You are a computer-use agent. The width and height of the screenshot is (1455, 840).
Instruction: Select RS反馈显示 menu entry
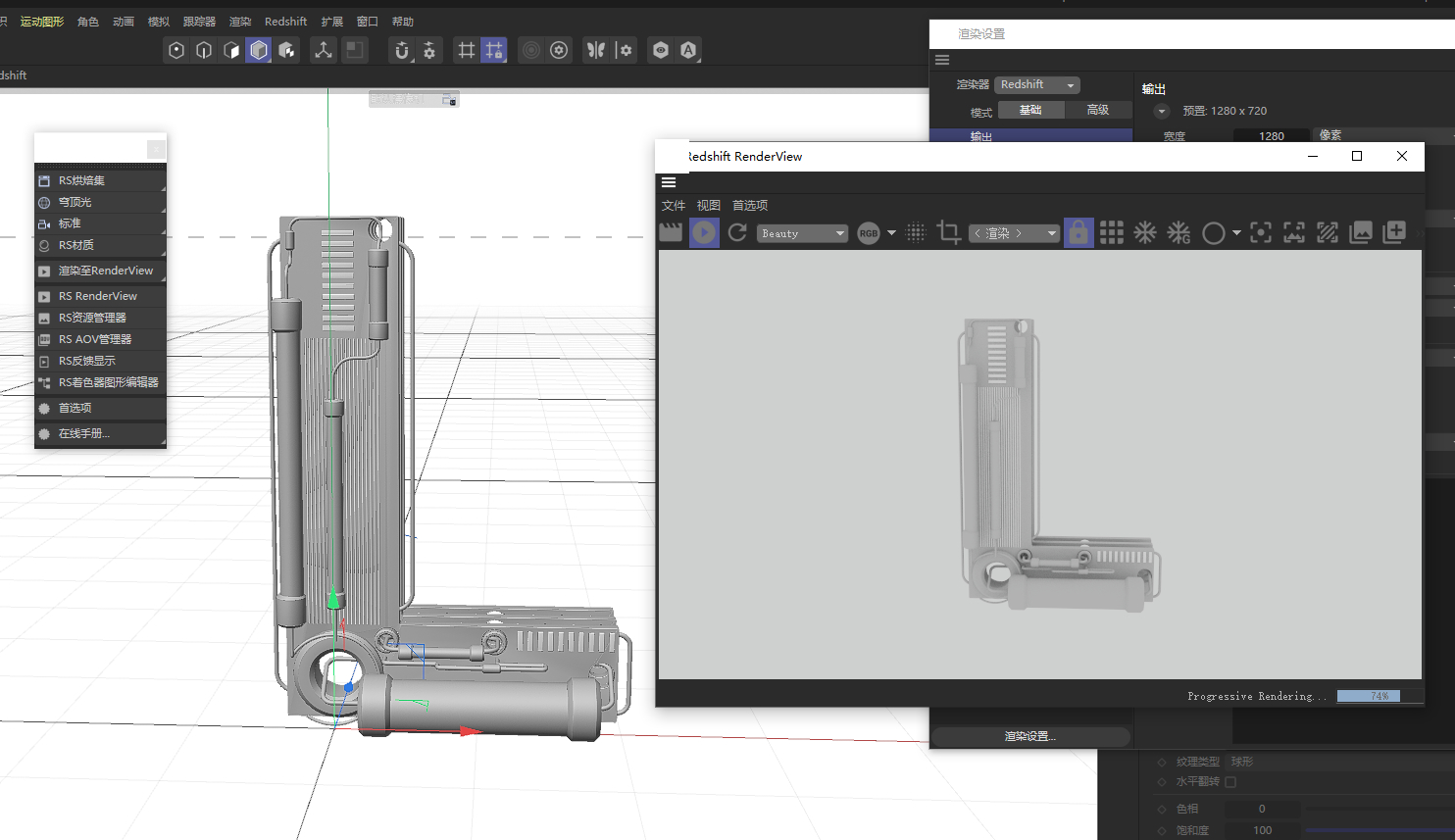point(100,361)
